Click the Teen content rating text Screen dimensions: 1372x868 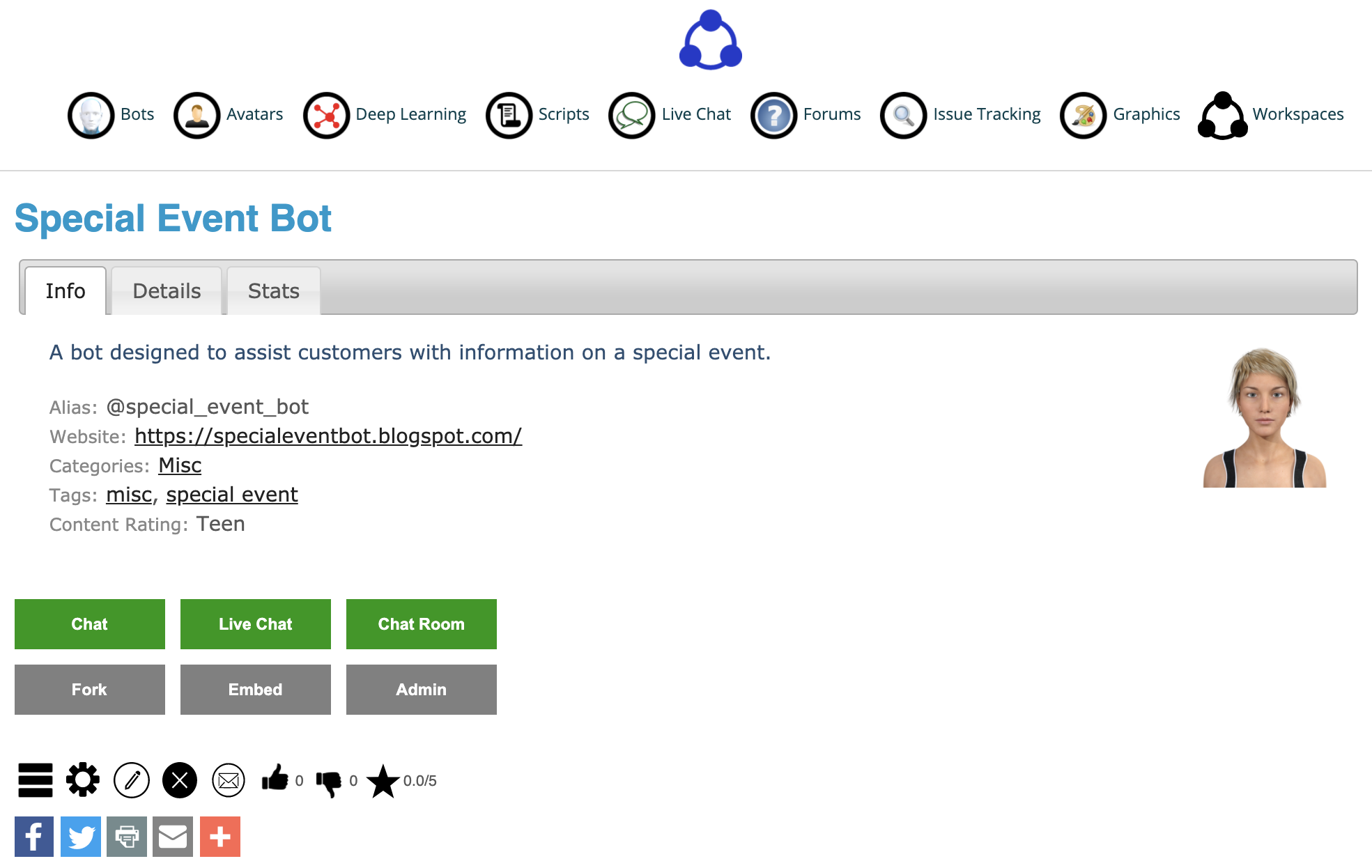click(221, 524)
